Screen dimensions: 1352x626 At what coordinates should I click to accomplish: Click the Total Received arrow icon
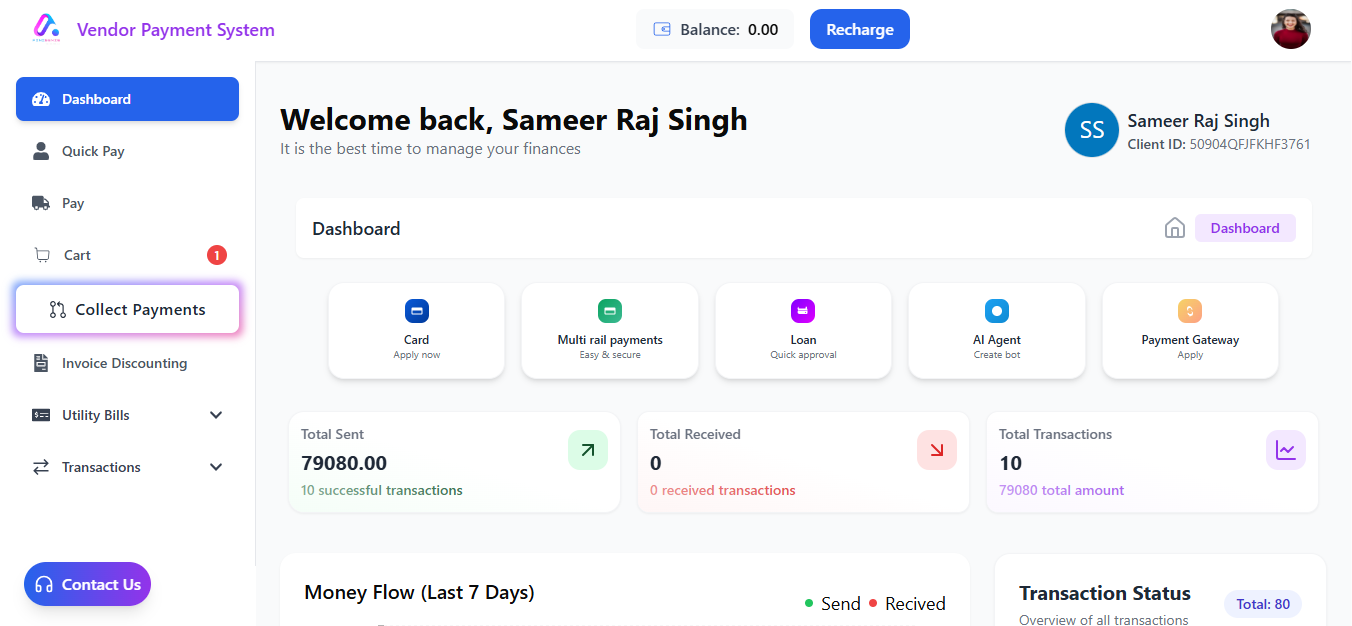click(x=937, y=450)
